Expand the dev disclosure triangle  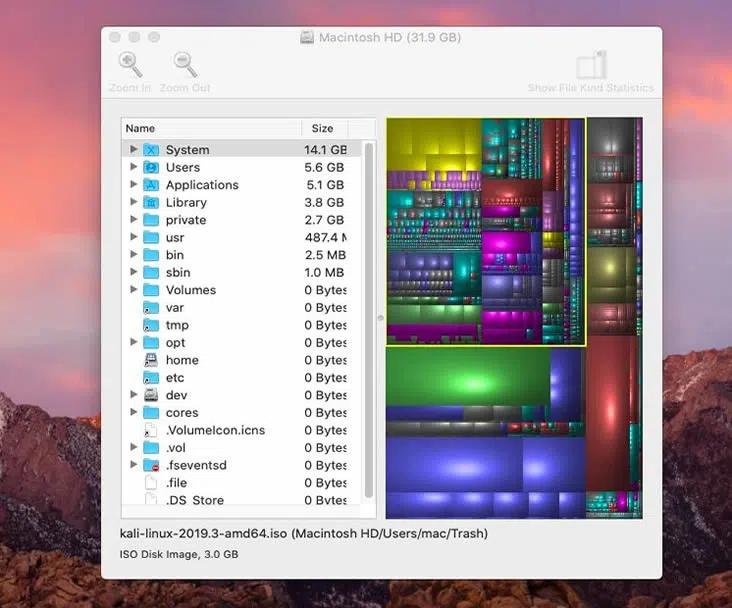coord(134,394)
